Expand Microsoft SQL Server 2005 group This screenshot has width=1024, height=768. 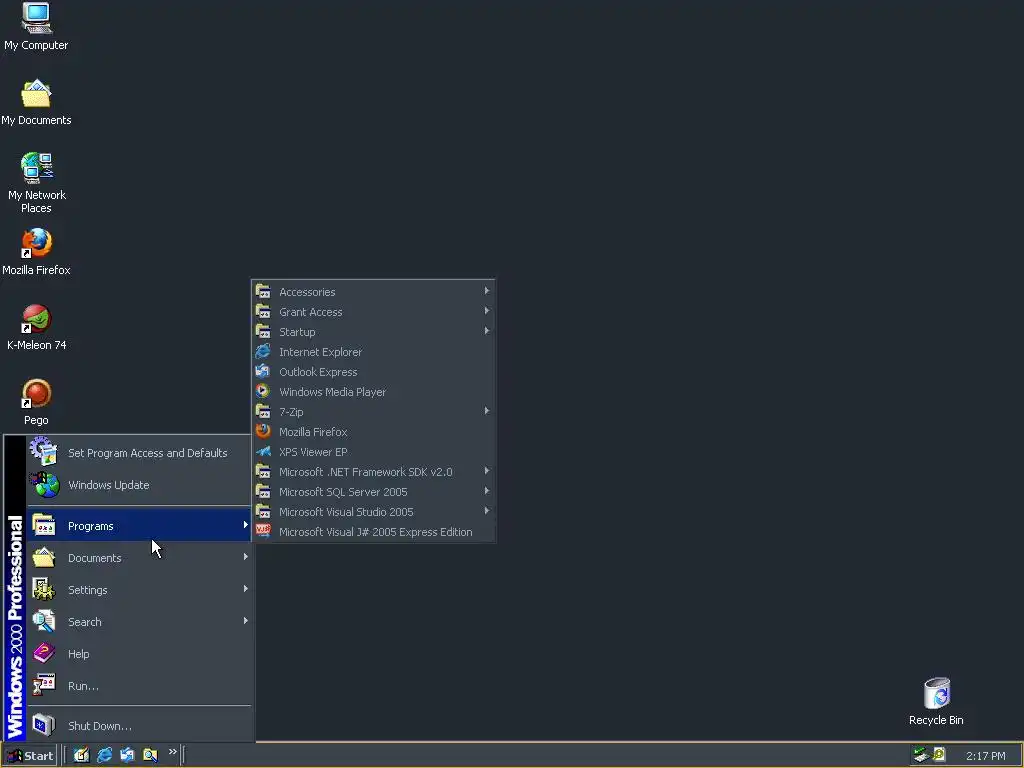[x=373, y=492]
